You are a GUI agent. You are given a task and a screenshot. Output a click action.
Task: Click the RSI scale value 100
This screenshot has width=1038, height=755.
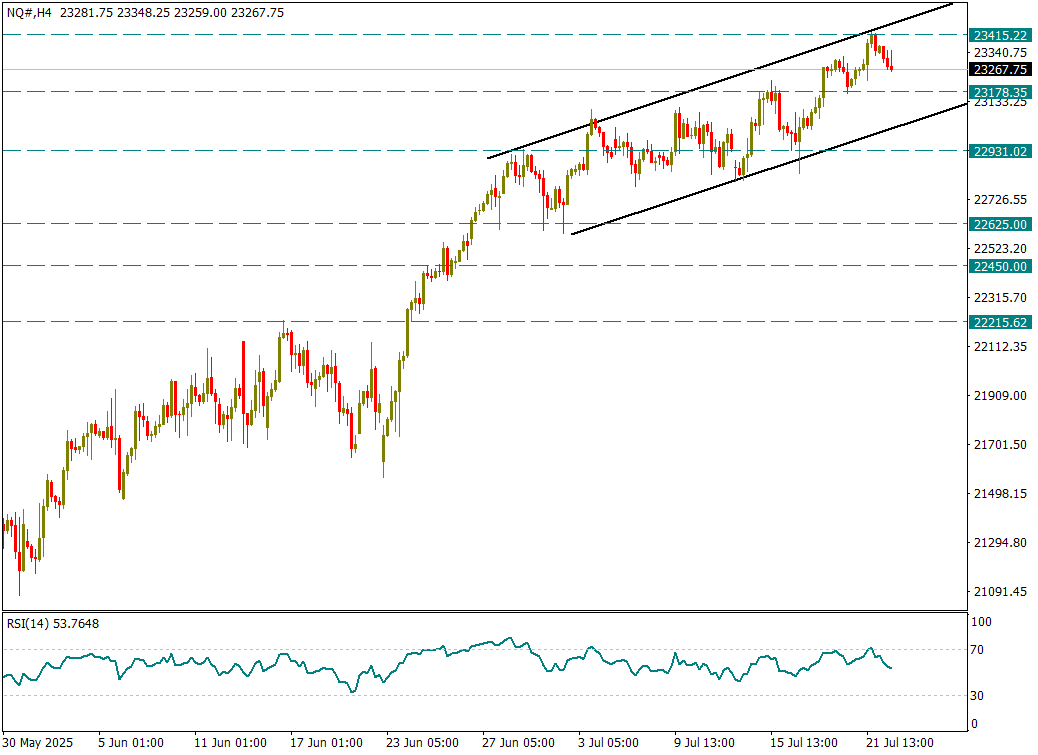tap(980, 622)
